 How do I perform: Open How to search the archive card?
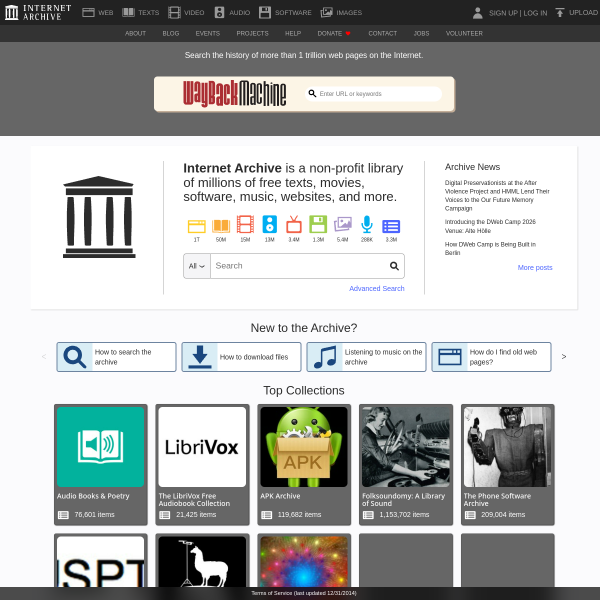tap(116, 357)
